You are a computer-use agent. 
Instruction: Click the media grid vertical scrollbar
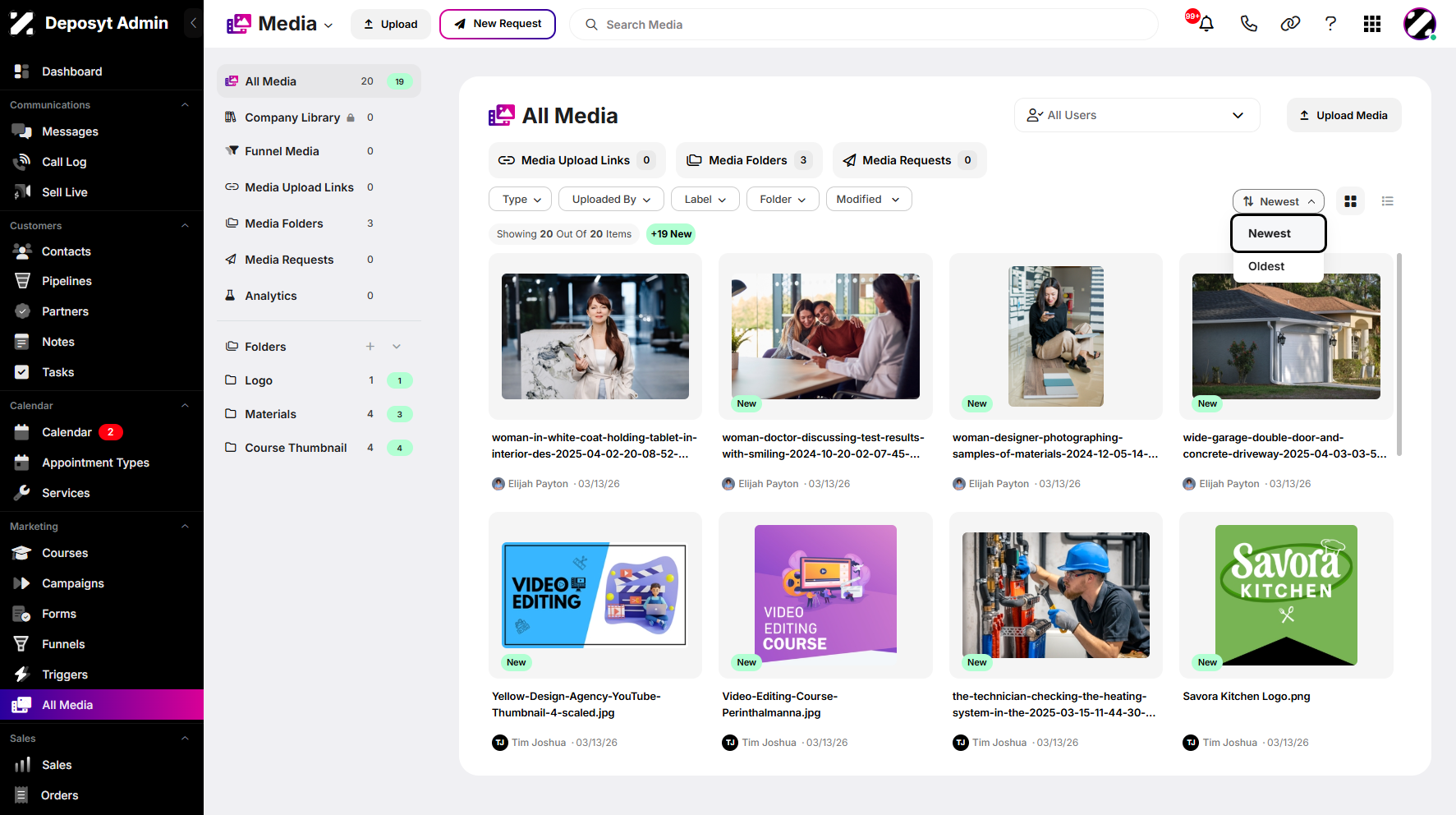pyautogui.click(x=1399, y=354)
